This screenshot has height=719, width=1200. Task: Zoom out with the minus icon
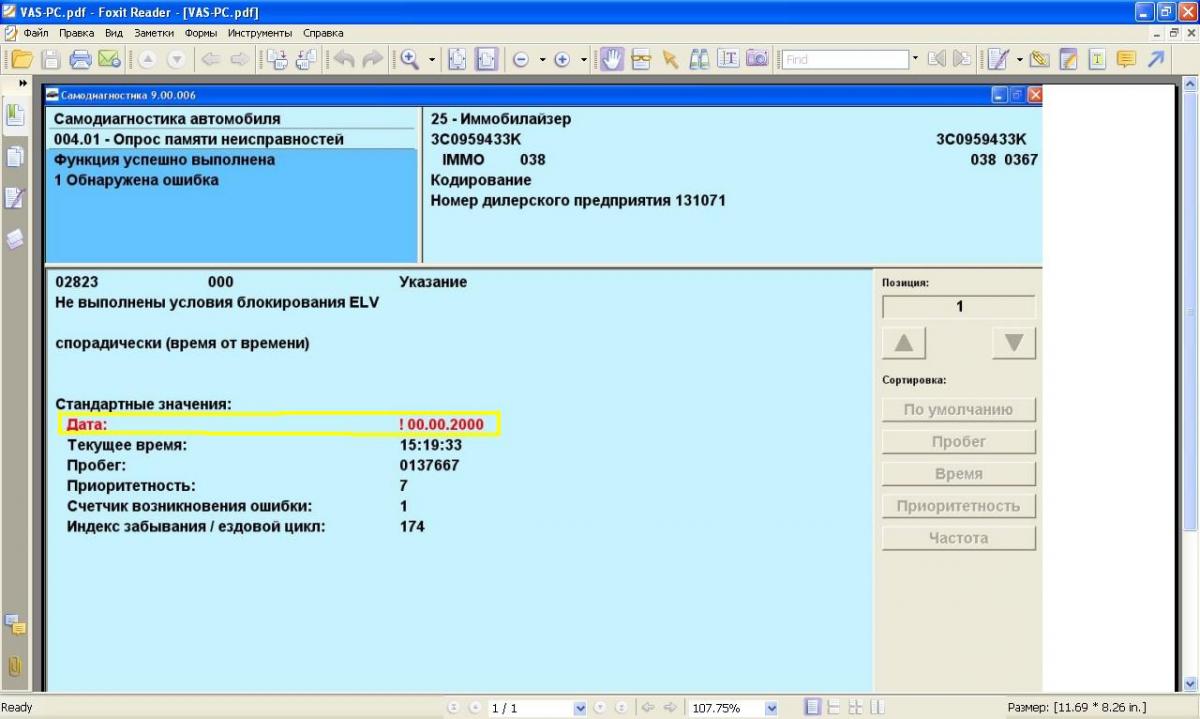pyautogui.click(x=521, y=59)
